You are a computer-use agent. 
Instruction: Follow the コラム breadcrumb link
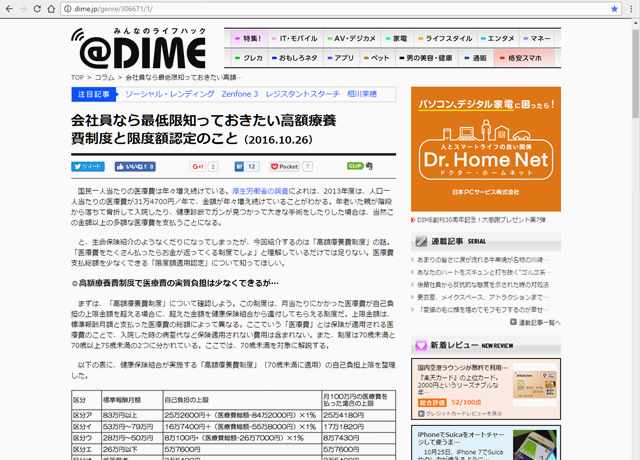tap(105, 77)
